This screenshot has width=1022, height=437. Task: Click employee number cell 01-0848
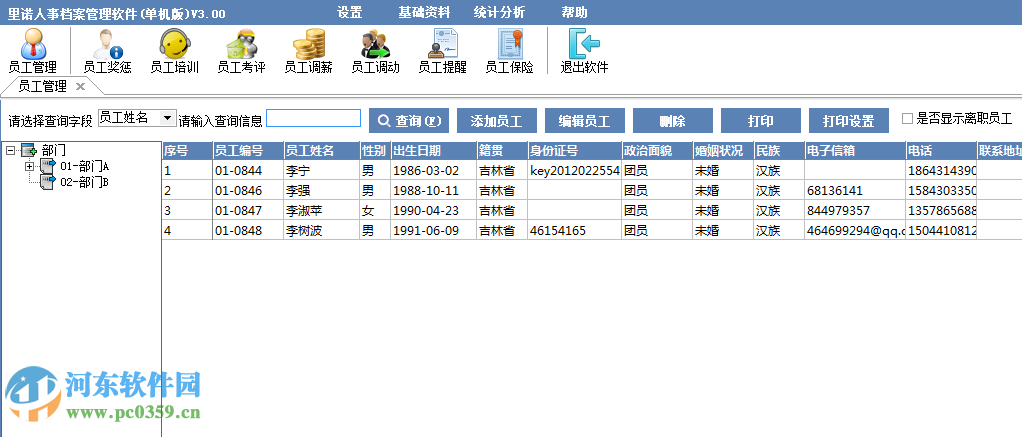point(248,230)
